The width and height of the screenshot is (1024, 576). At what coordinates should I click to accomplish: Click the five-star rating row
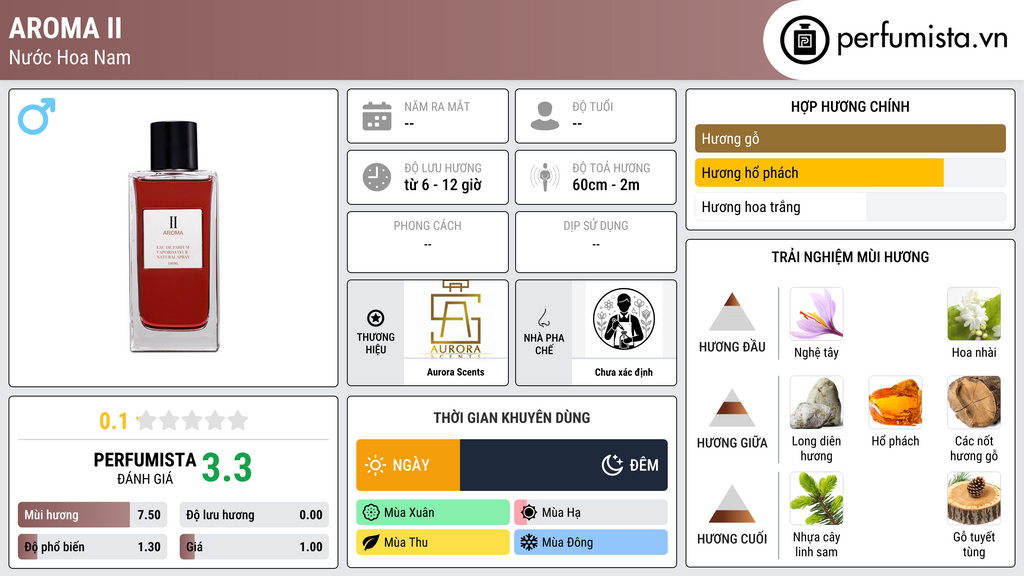pyautogui.click(x=193, y=420)
